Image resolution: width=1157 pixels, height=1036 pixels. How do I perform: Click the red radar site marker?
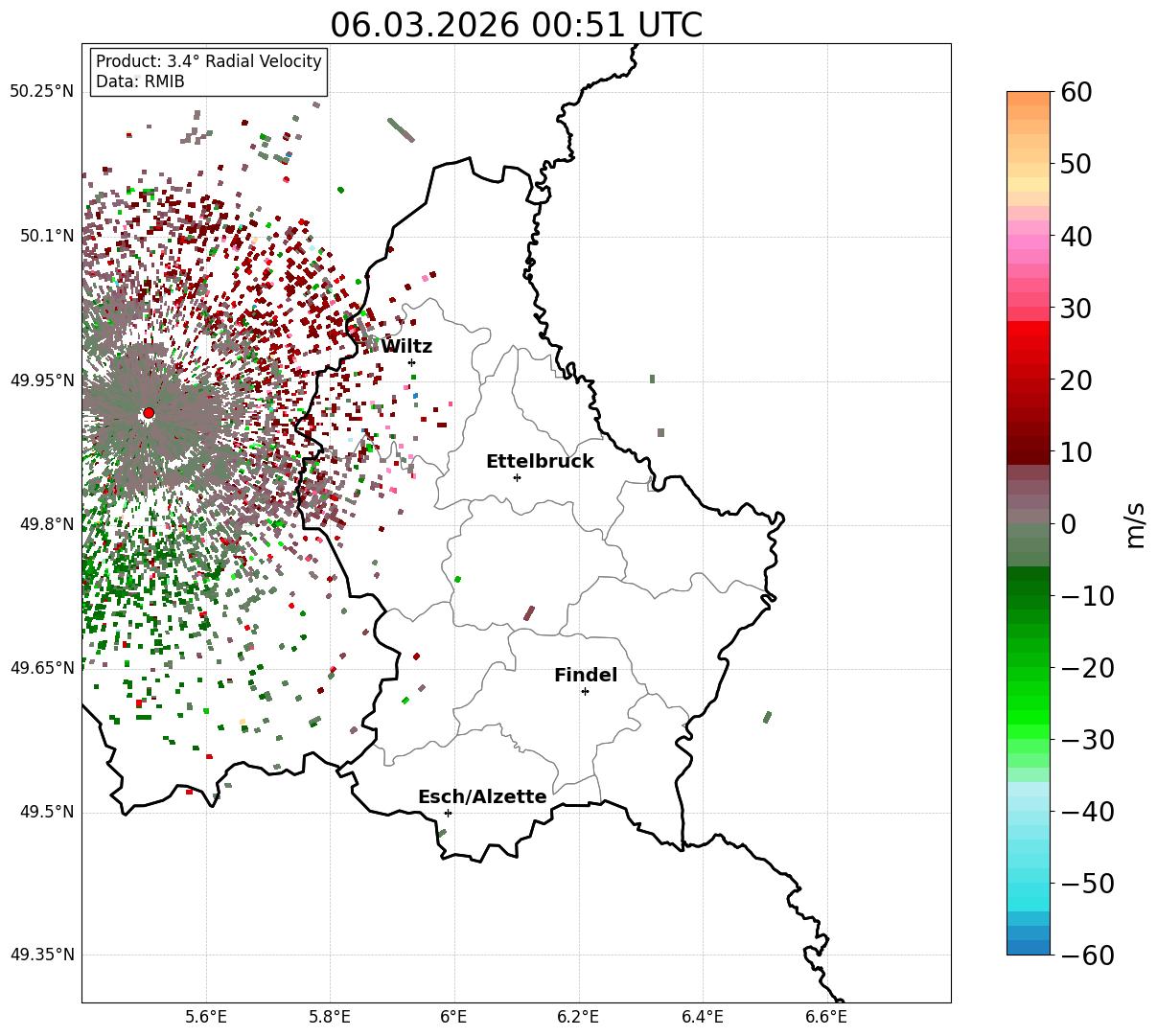[149, 413]
